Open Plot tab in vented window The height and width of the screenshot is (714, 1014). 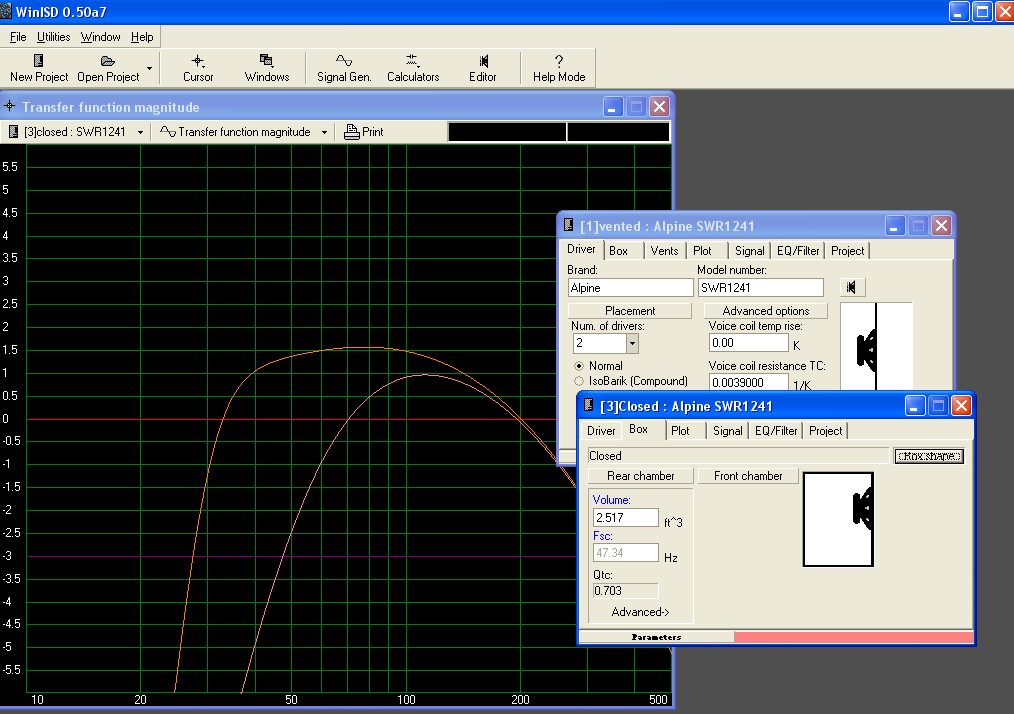702,251
